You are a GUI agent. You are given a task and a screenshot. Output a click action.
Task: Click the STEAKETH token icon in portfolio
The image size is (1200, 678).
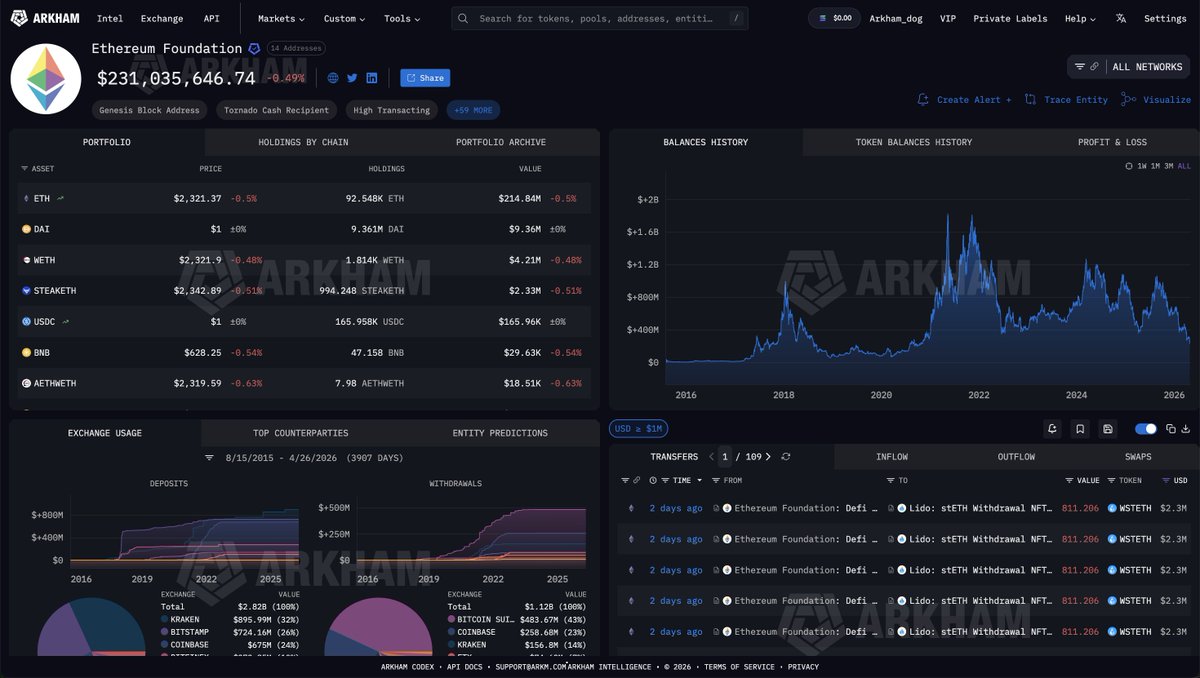coord(26,291)
